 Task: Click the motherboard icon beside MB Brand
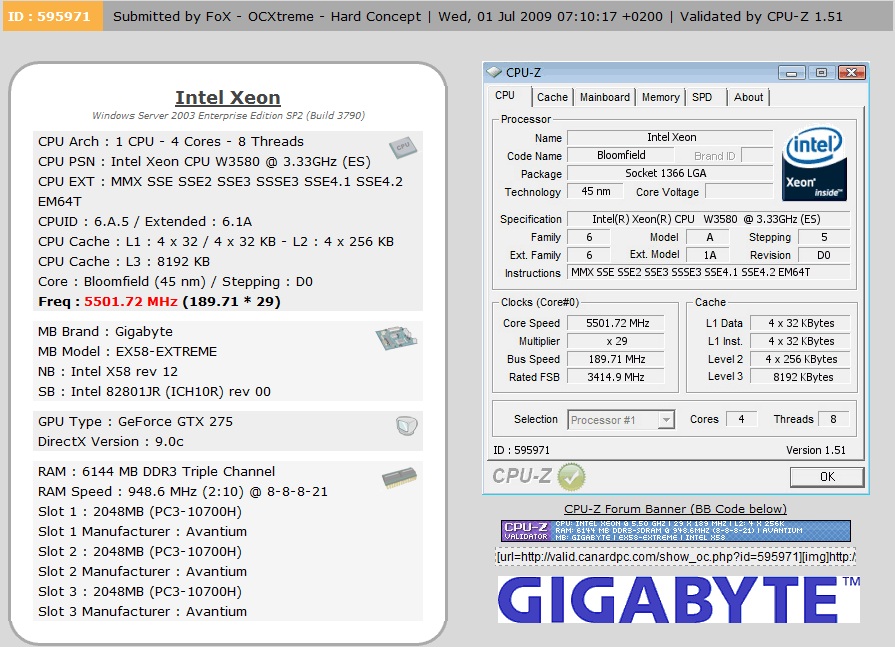[397, 338]
